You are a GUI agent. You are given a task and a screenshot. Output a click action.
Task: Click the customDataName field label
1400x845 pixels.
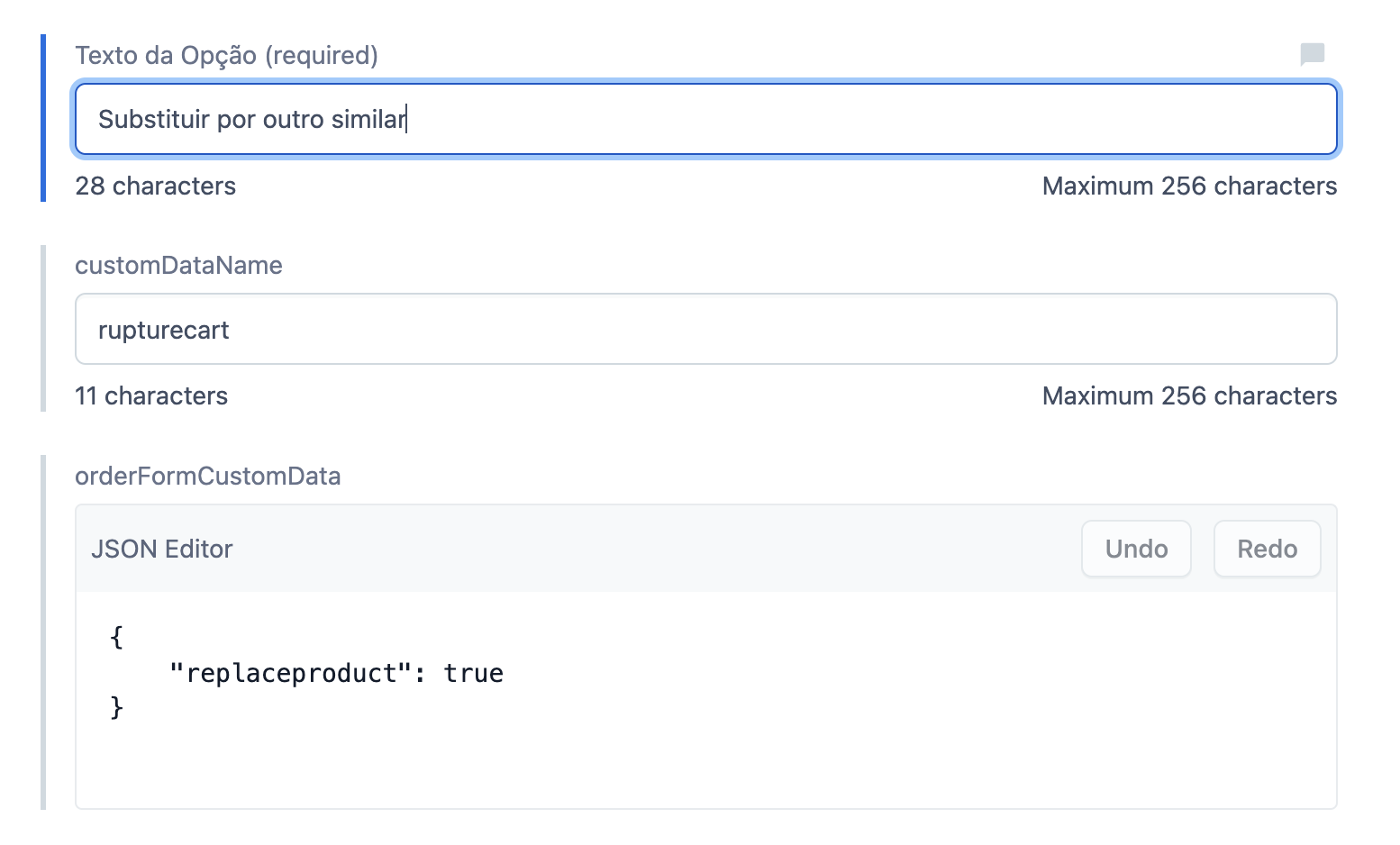click(178, 266)
